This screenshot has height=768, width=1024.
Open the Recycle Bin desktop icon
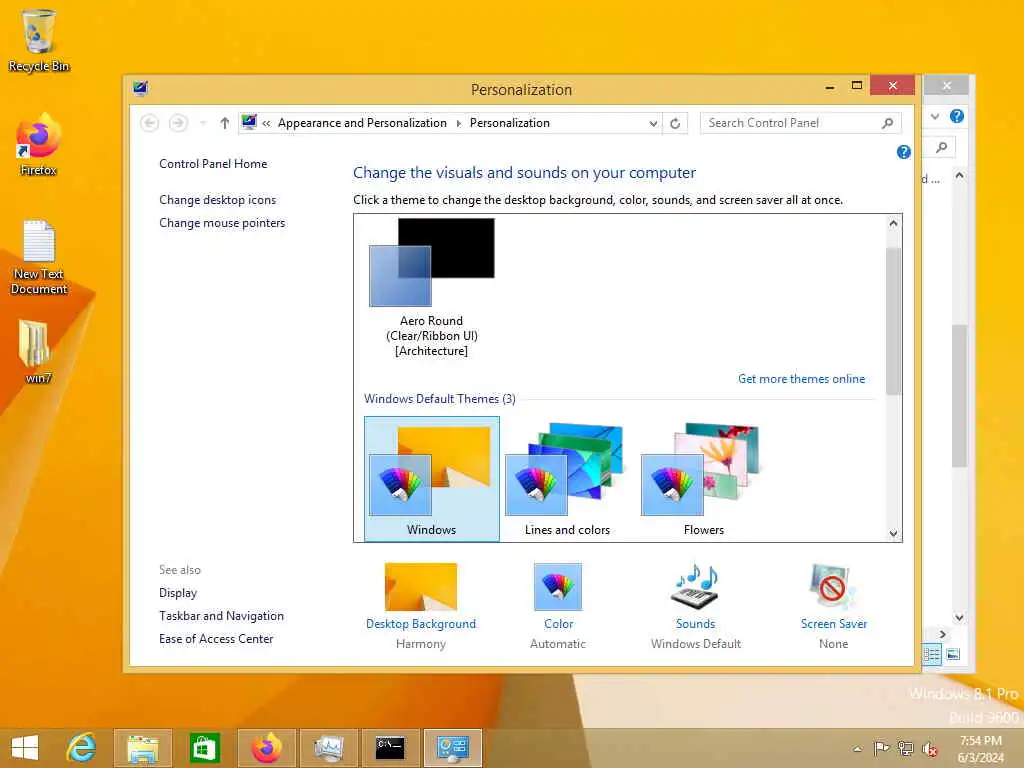point(39,40)
